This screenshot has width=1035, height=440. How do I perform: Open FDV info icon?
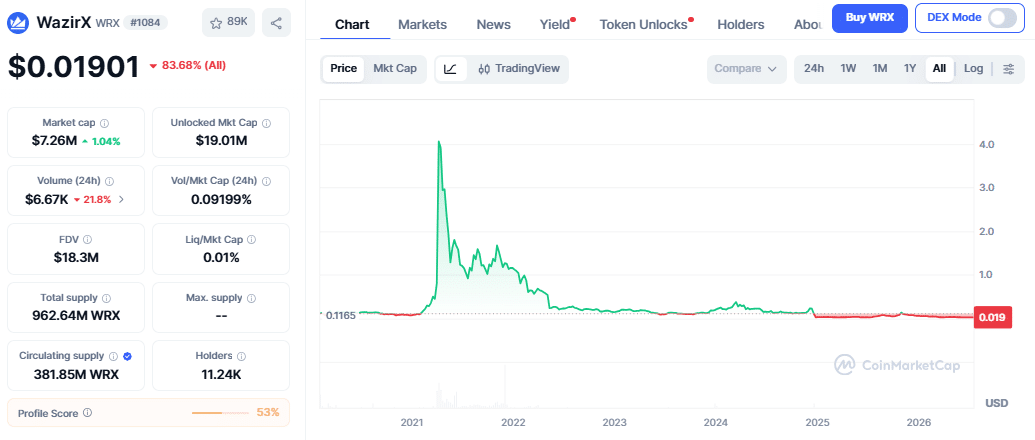click(88, 239)
